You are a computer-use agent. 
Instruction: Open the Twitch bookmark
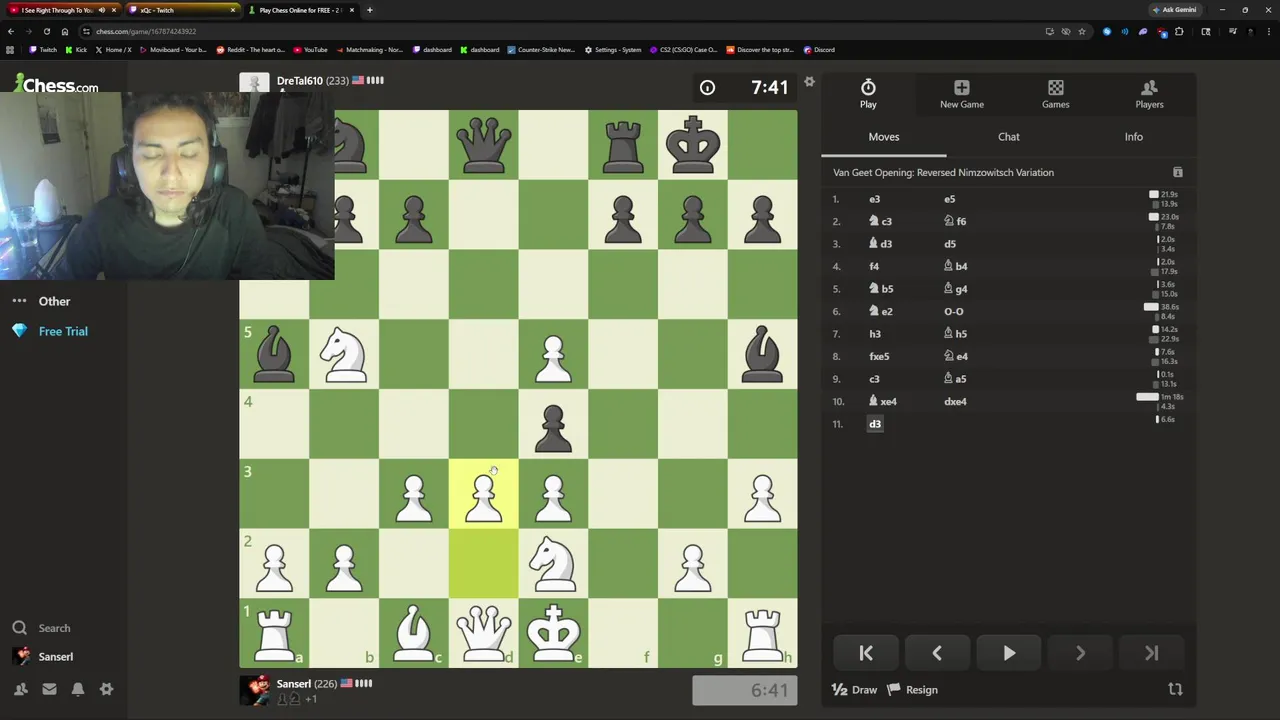coord(43,50)
